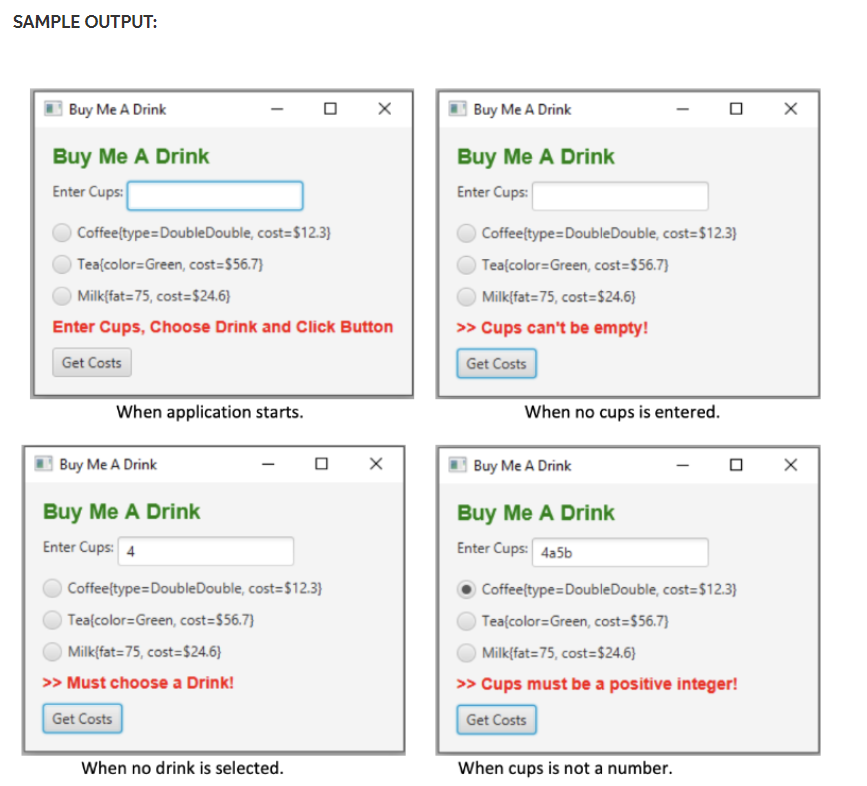Click app icon in 'positive integer' error window

pyautogui.click(x=457, y=465)
